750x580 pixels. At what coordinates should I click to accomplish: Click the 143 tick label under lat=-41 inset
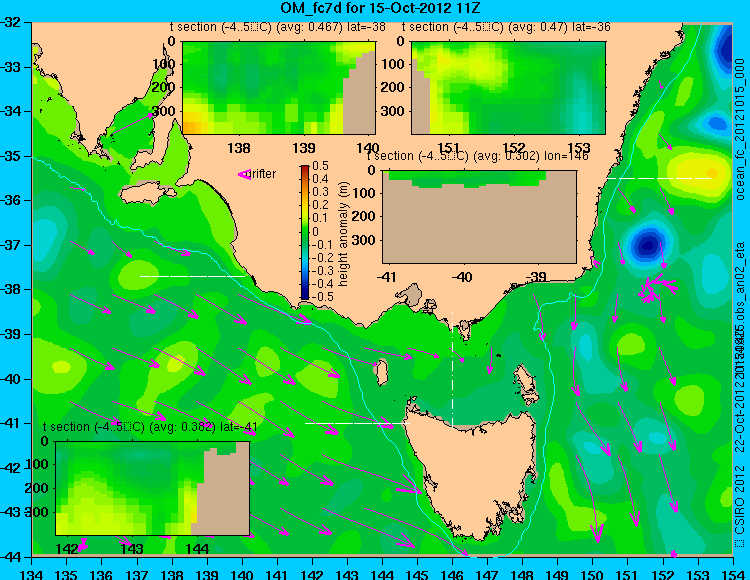point(132,549)
